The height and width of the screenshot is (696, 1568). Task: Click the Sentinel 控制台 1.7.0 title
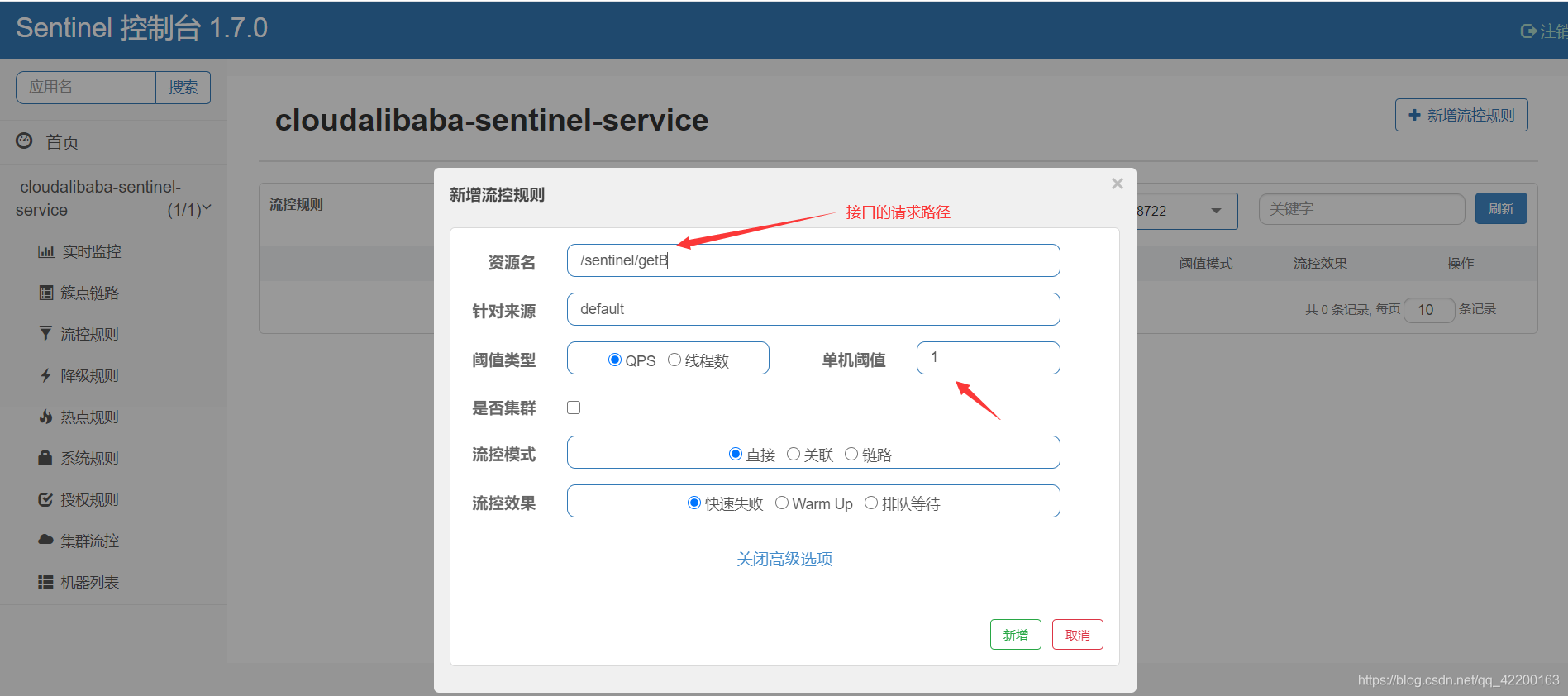point(141,28)
